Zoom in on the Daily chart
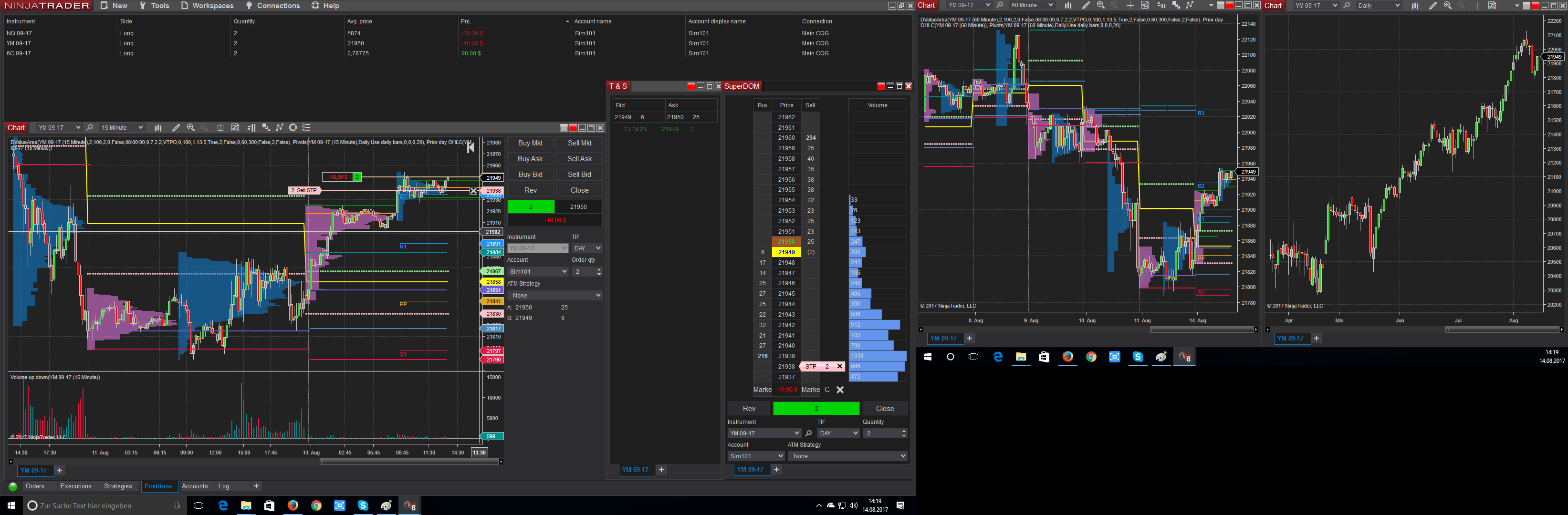The height and width of the screenshot is (515, 1568). tap(1447, 5)
